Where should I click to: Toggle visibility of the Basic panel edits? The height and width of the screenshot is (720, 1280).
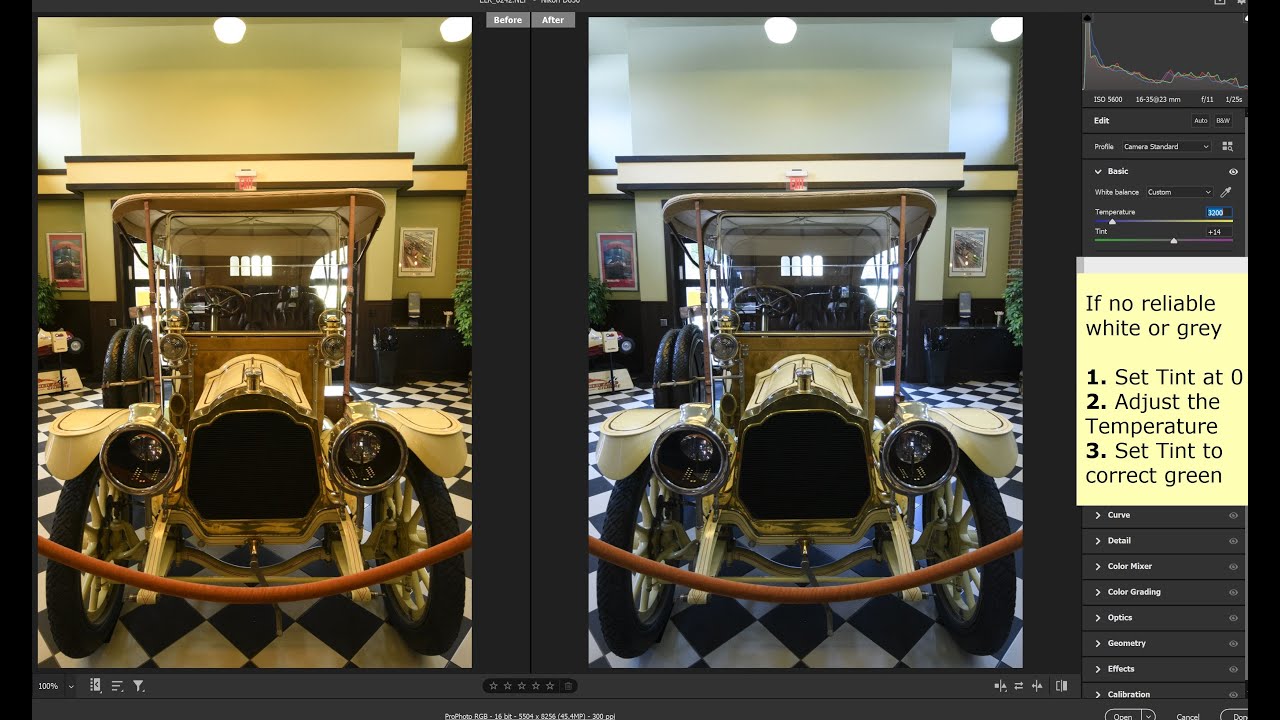pyautogui.click(x=1233, y=172)
